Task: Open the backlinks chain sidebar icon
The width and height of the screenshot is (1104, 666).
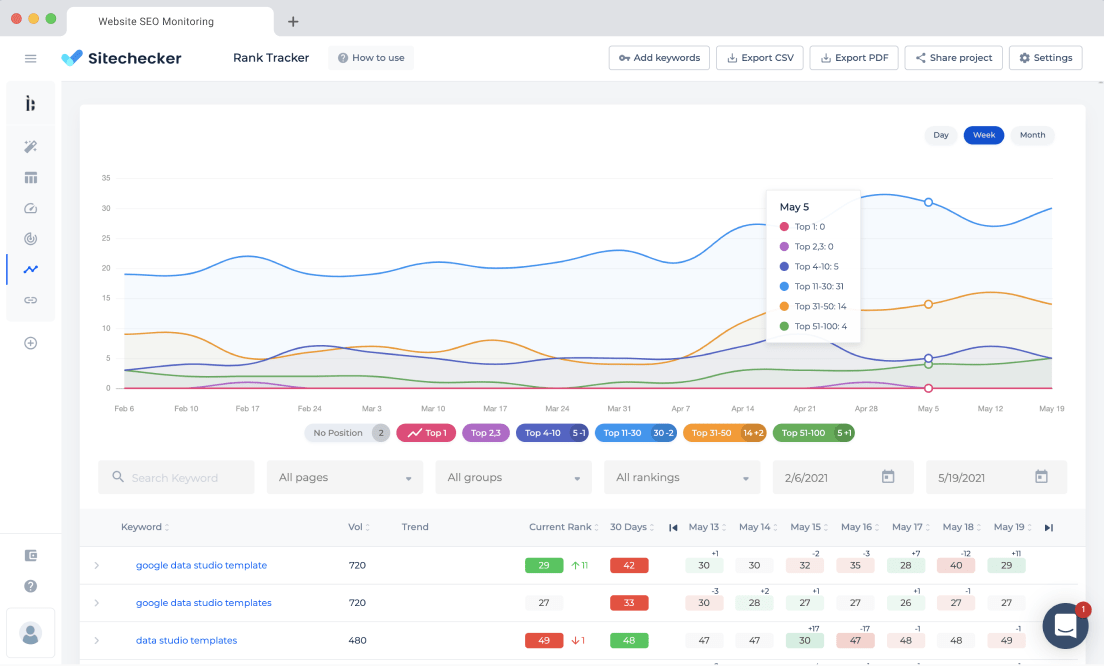Action: [x=30, y=300]
